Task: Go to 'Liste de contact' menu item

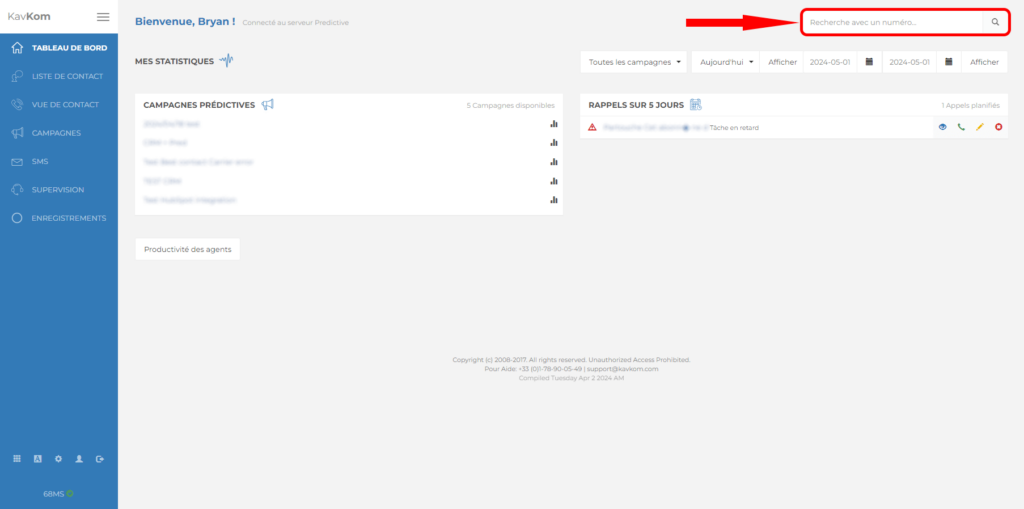Action: point(67,76)
